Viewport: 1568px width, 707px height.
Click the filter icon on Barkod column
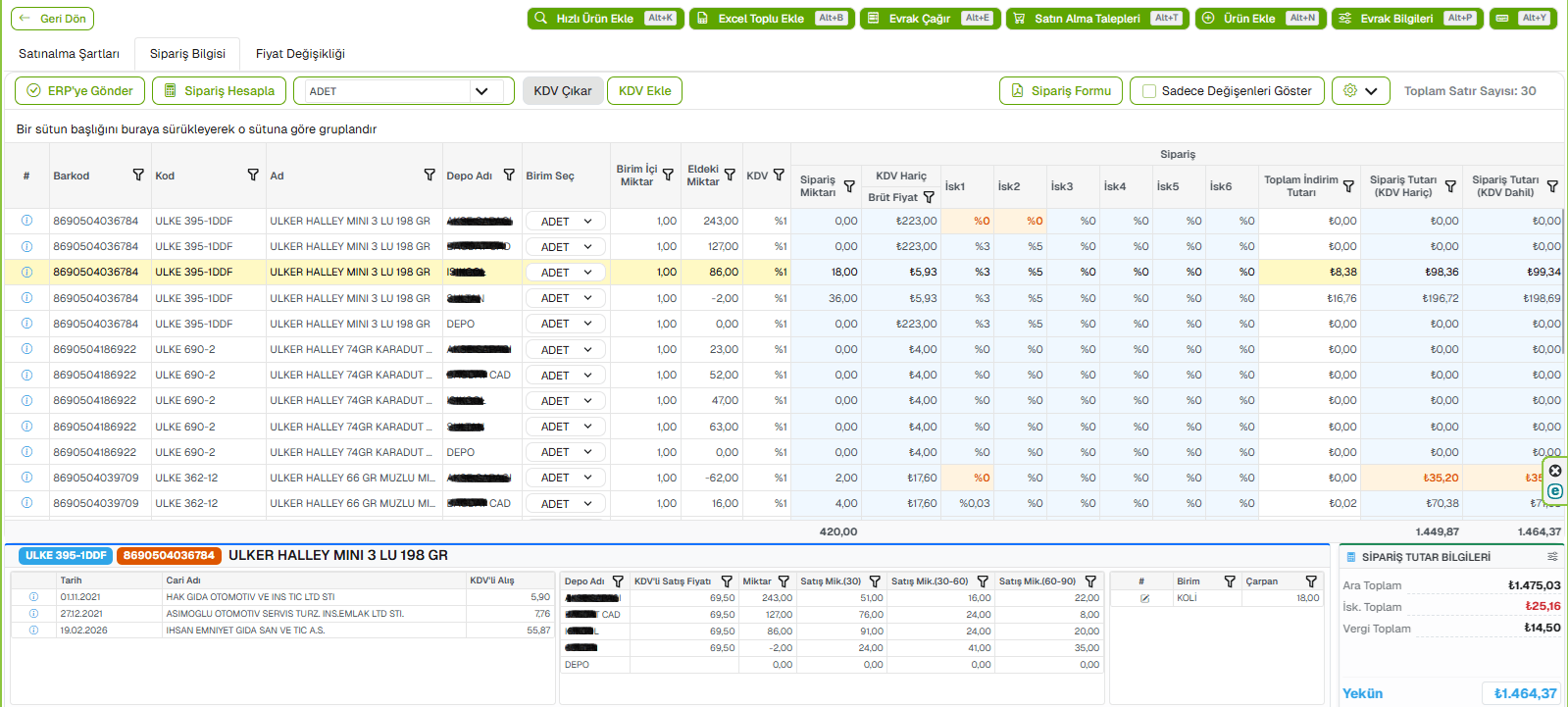(x=138, y=175)
